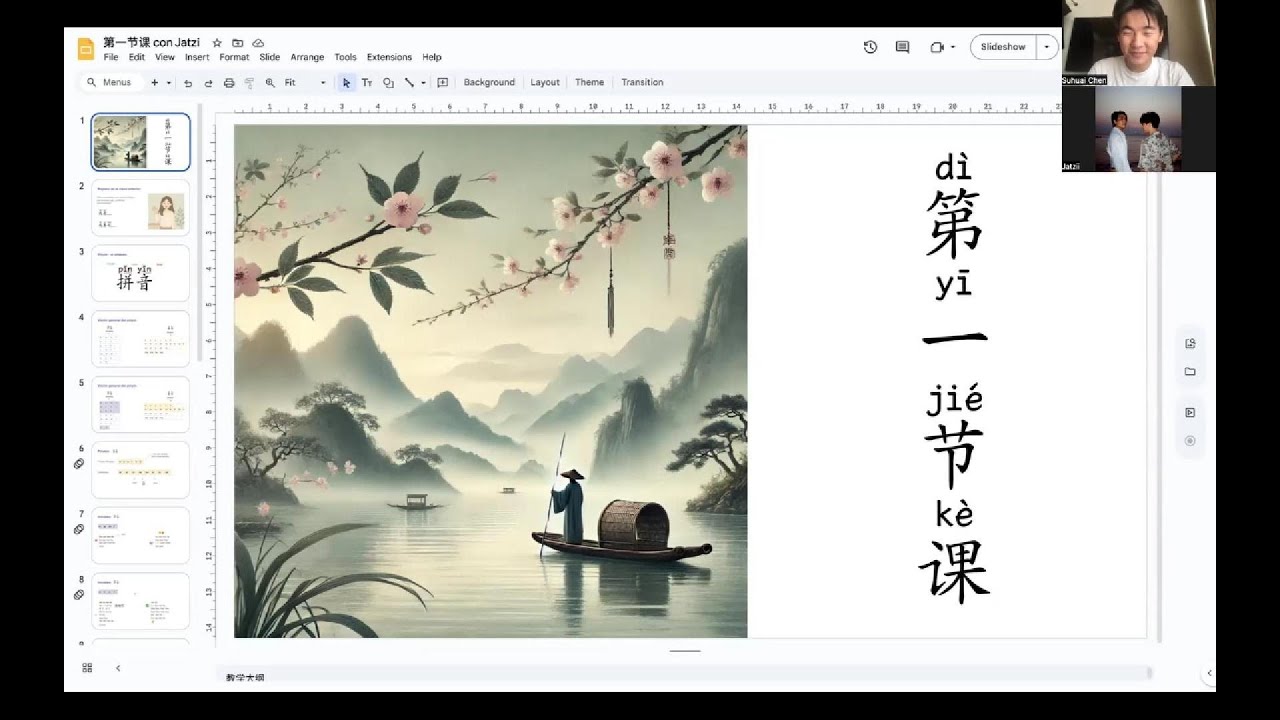The width and height of the screenshot is (1280, 720).
Task: Open the Theme button
Action: tap(589, 83)
